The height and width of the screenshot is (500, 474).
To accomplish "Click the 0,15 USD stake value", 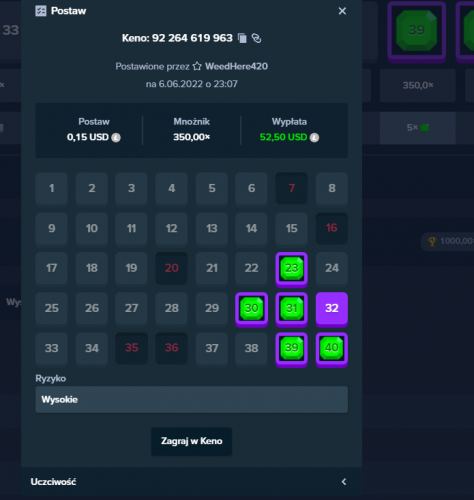I will tap(88, 137).
